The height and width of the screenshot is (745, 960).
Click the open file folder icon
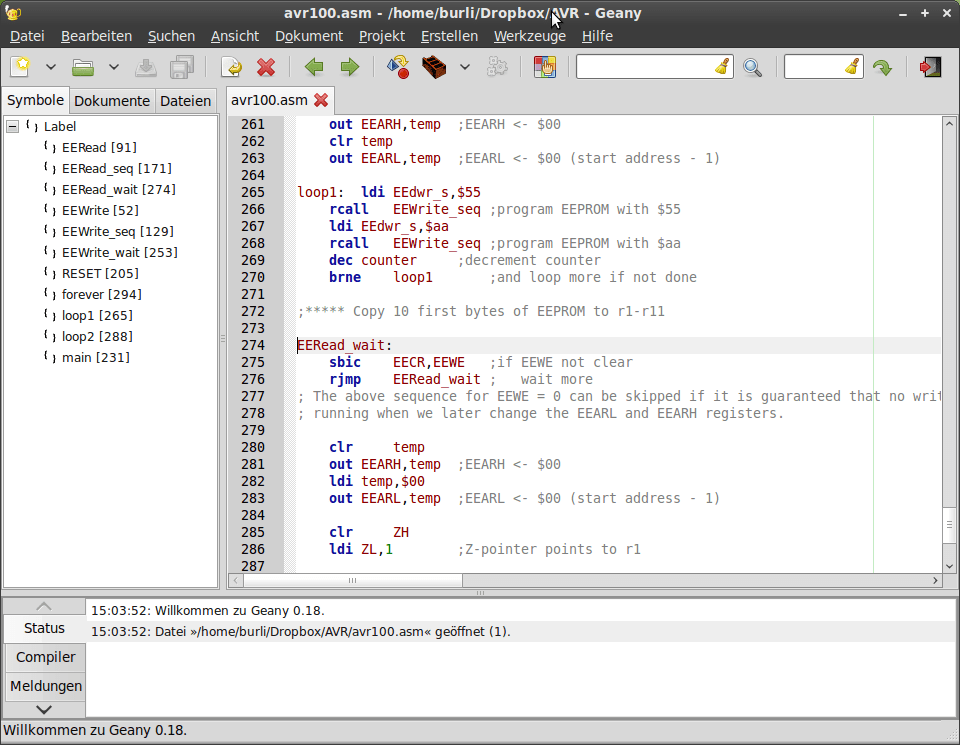[x=83, y=67]
